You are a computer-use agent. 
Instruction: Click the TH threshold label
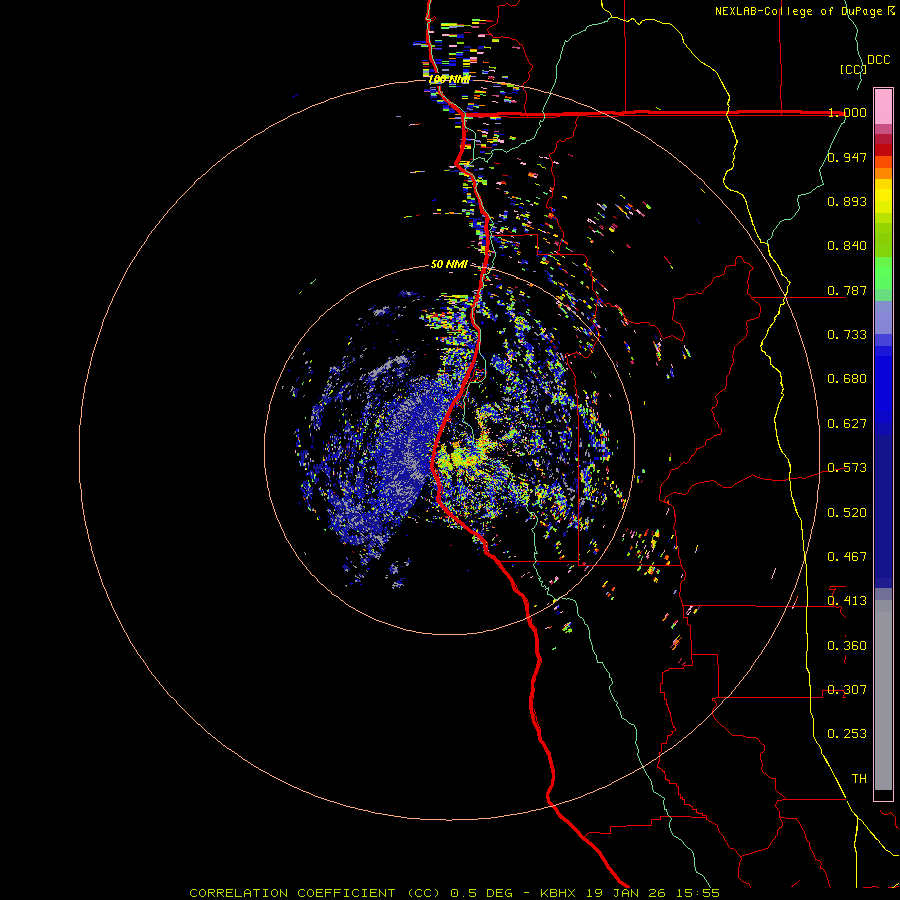pyautogui.click(x=859, y=779)
